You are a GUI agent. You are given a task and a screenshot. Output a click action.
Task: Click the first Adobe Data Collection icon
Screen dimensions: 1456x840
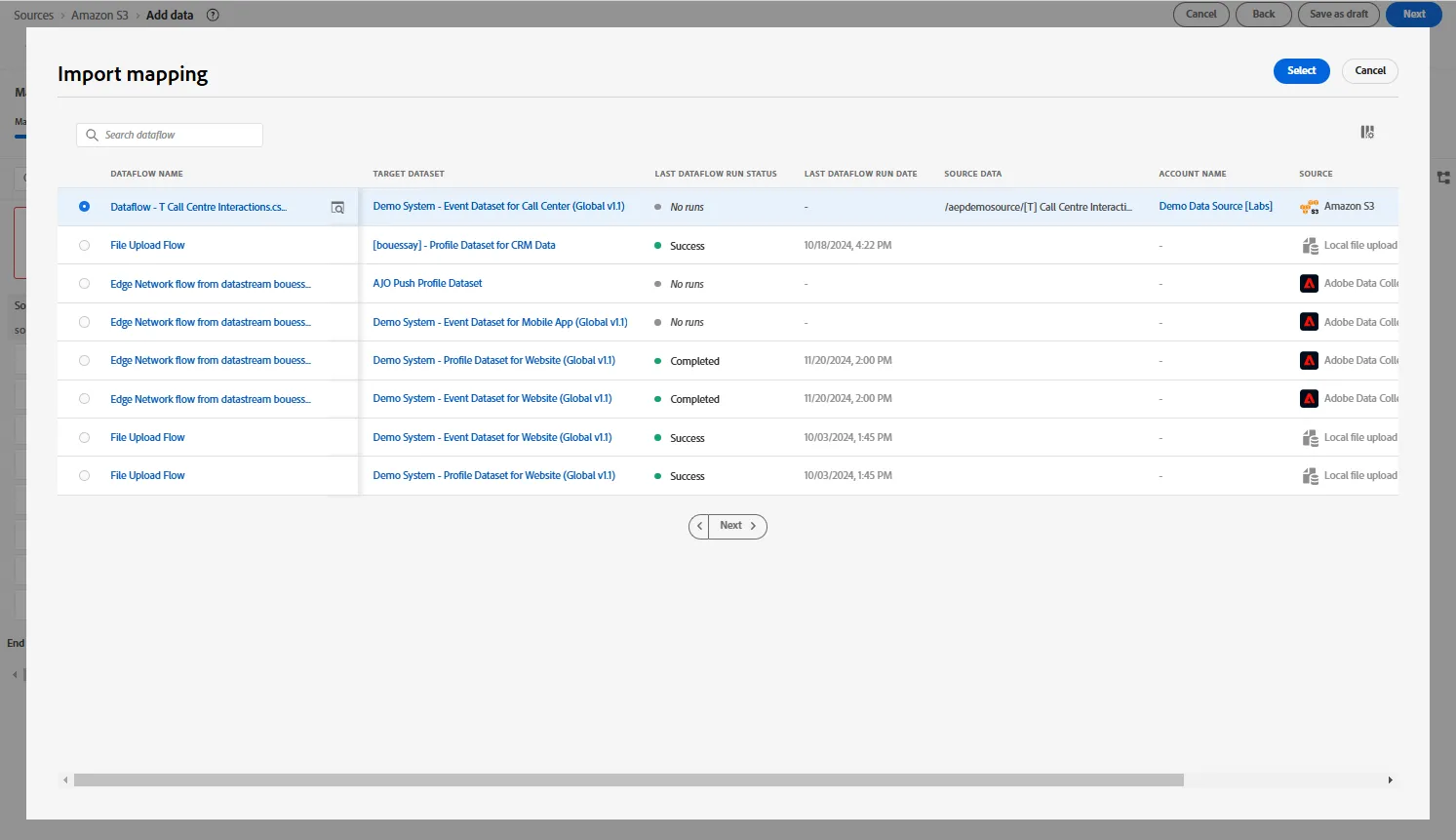1310,284
